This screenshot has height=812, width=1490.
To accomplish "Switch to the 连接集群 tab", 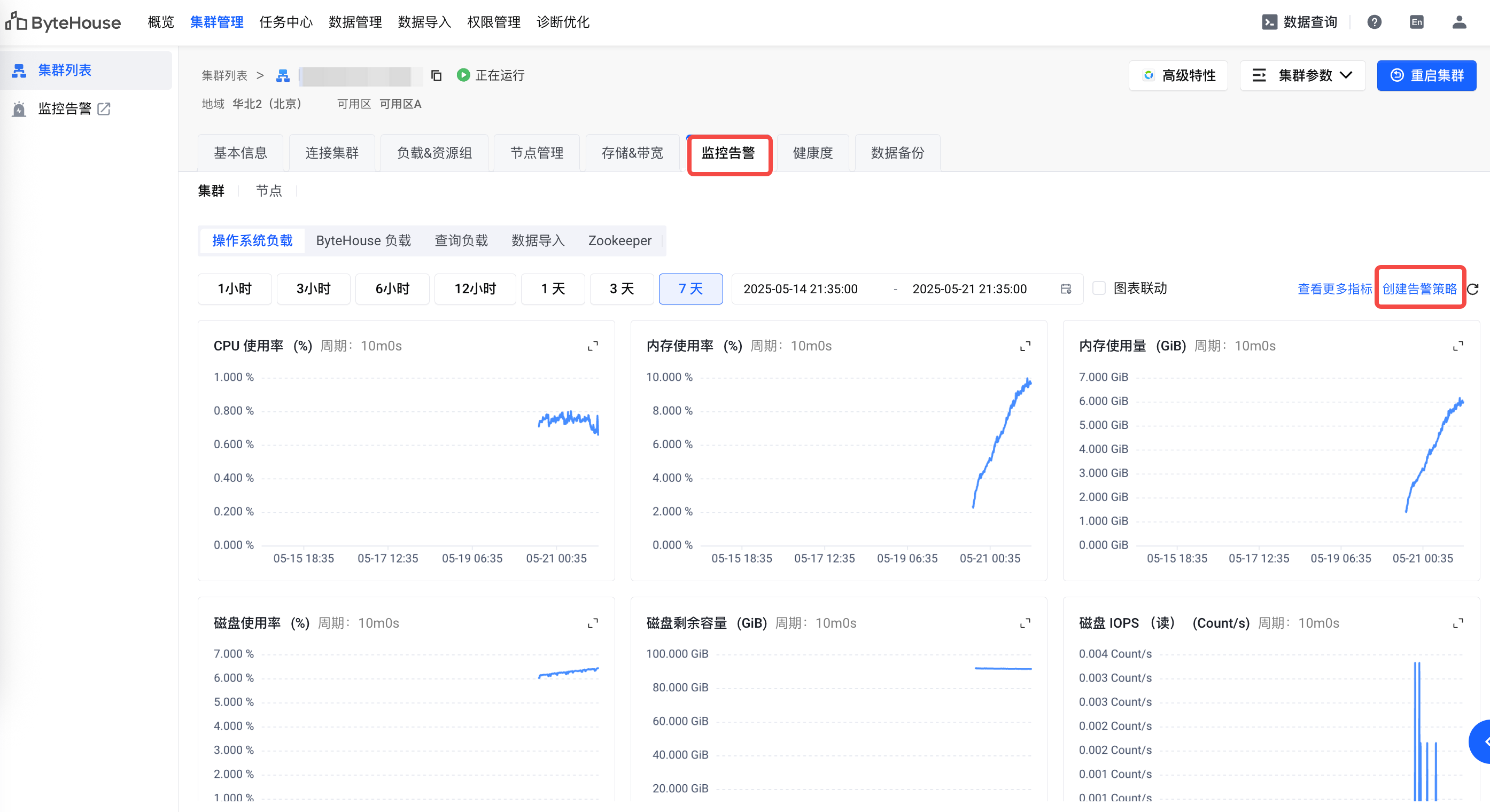I will pyautogui.click(x=332, y=153).
